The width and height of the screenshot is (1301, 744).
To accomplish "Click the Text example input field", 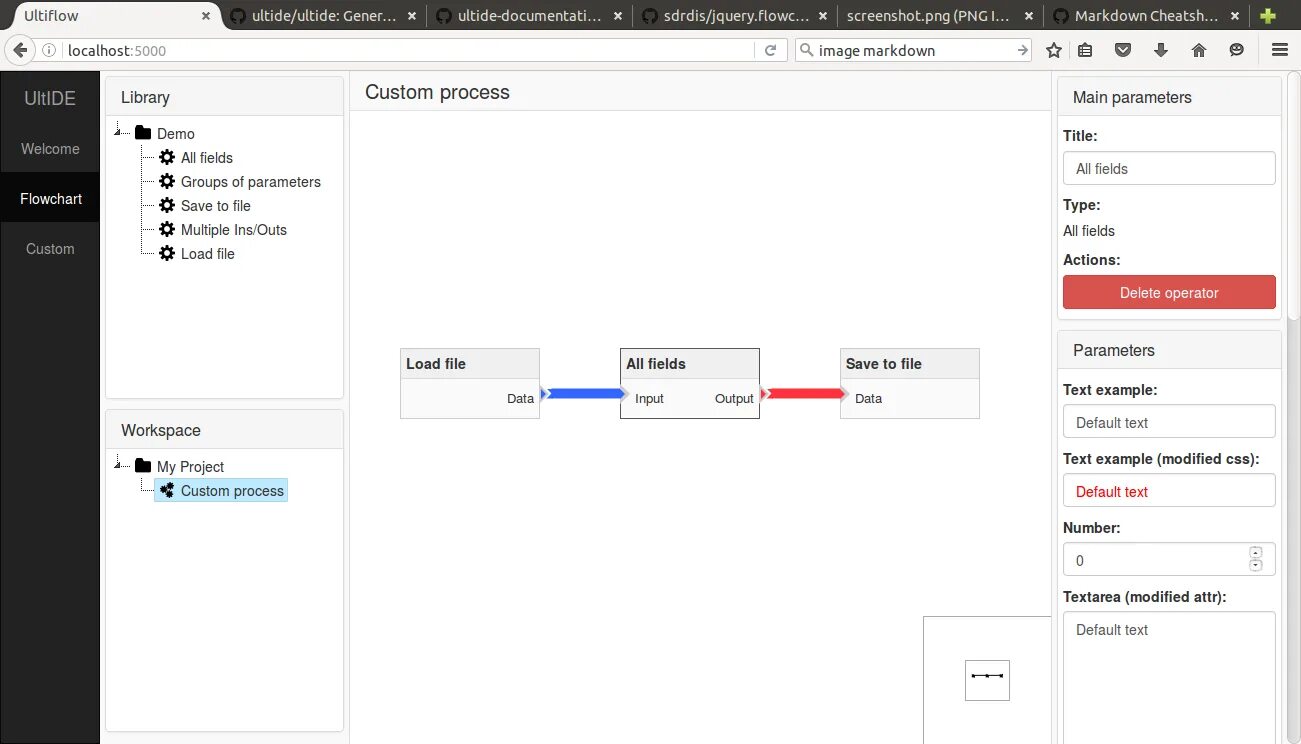I will (1169, 421).
